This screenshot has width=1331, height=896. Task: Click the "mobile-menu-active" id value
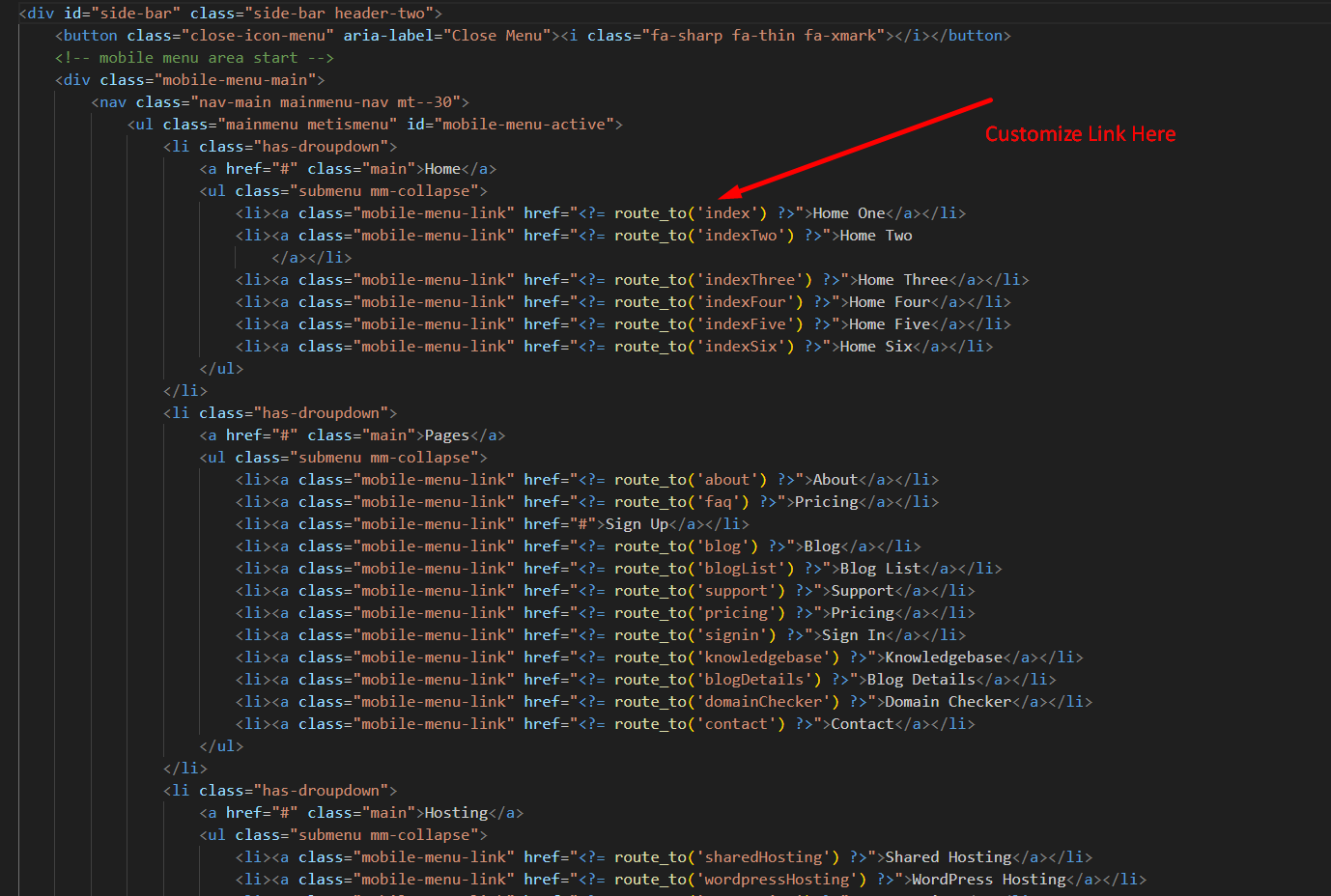click(524, 125)
